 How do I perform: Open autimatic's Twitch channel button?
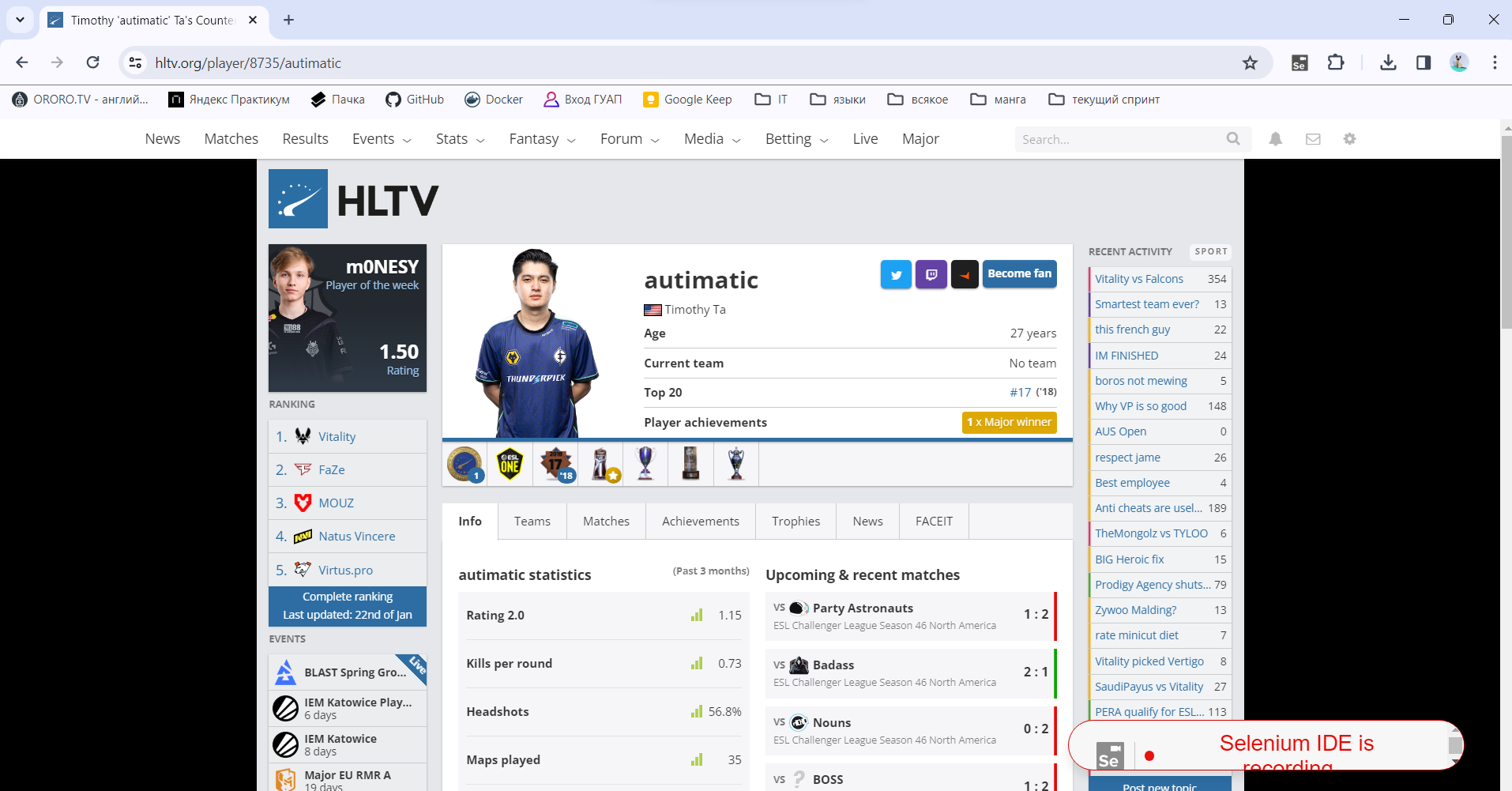tap(931, 274)
